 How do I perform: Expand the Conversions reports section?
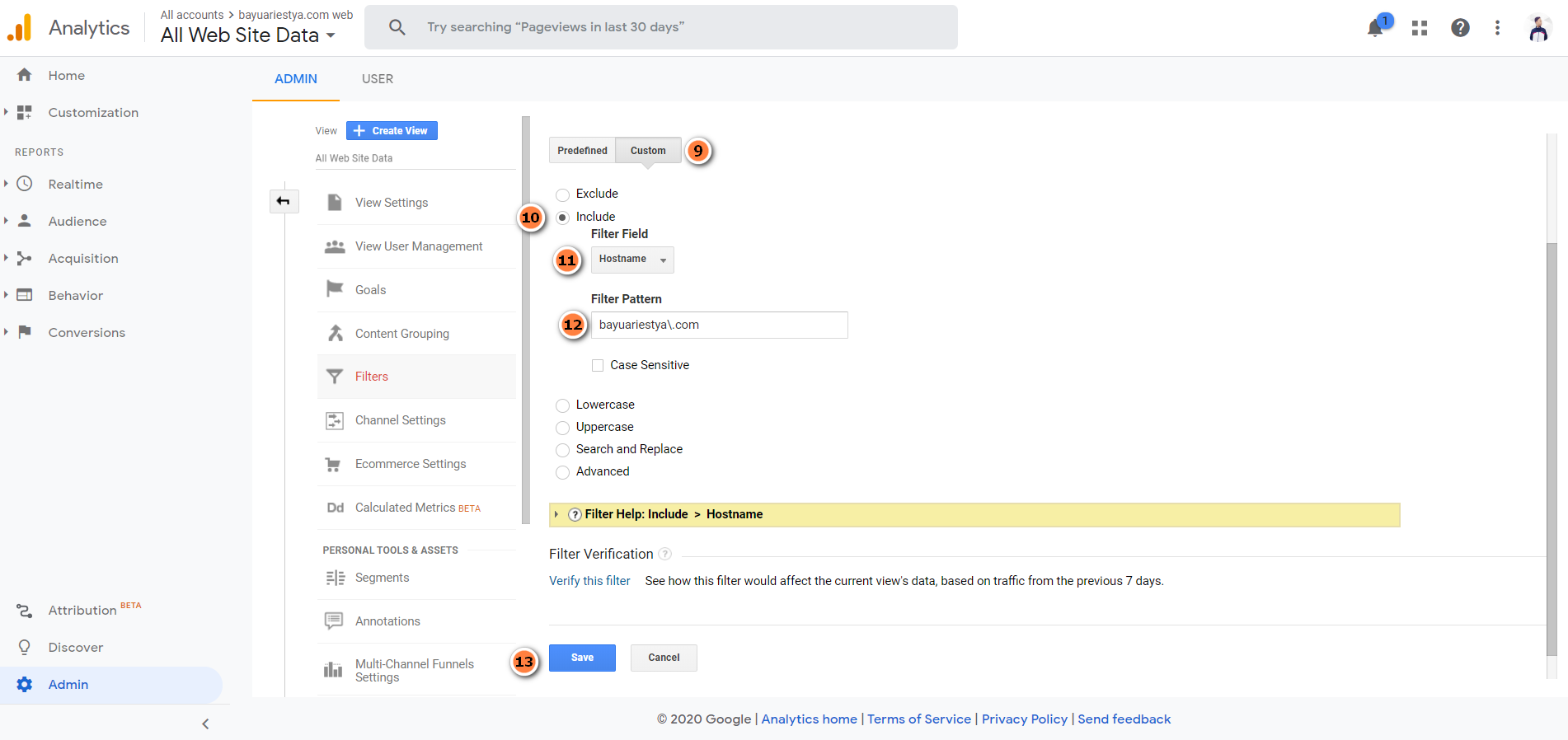(x=6, y=332)
